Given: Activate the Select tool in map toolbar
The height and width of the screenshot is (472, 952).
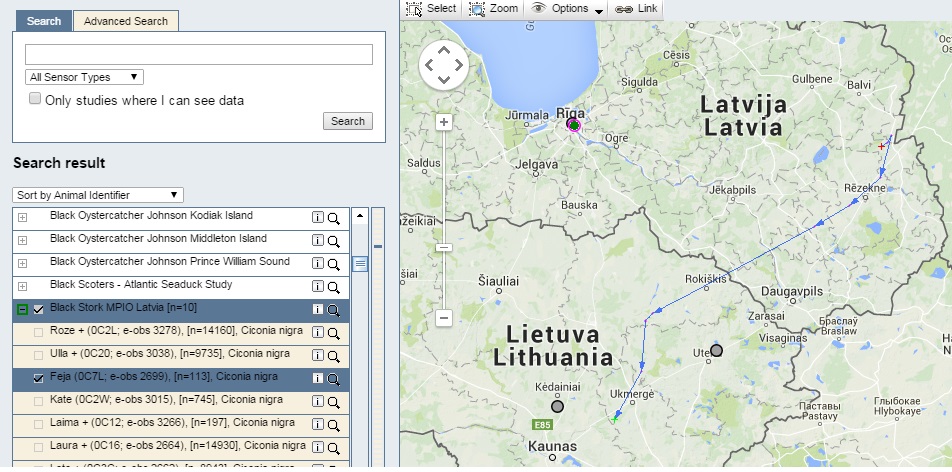Looking at the screenshot, I should coord(431,8).
